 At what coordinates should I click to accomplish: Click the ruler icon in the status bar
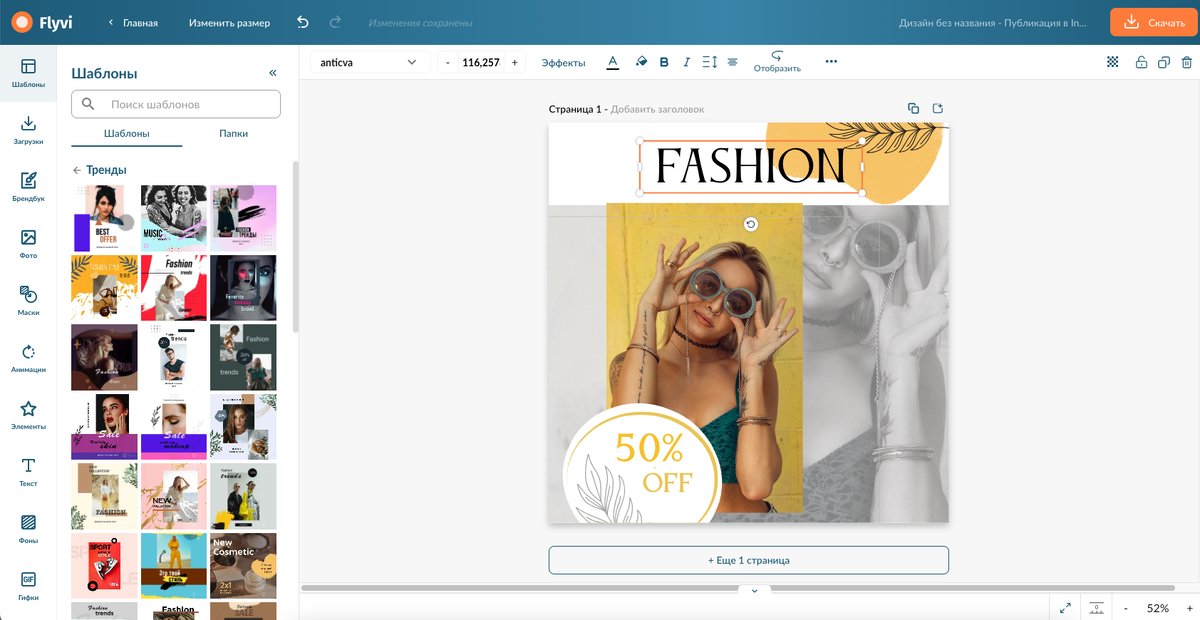pyautogui.click(x=1097, y=608)
